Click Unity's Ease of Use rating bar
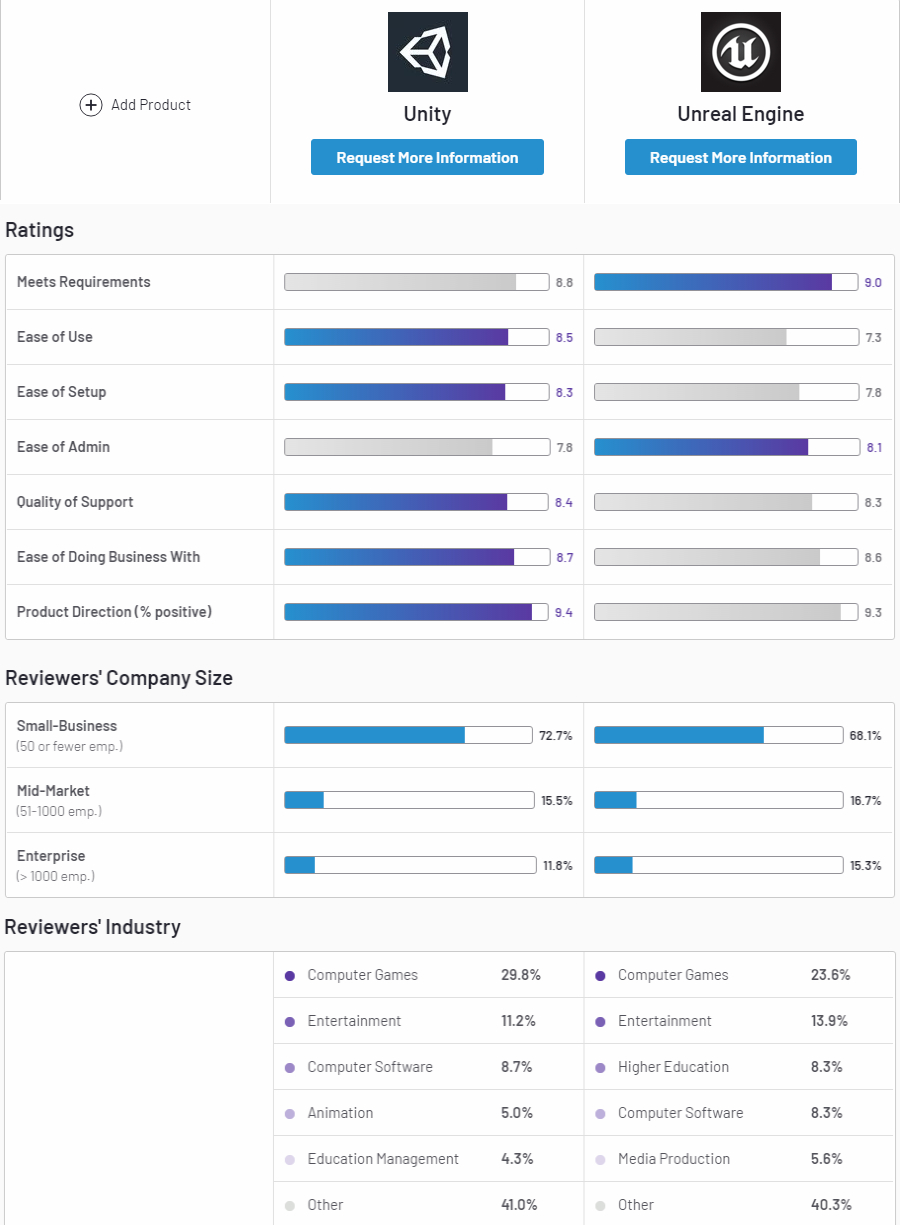The width and height of the screenshot is (900, 1225). 416,337
